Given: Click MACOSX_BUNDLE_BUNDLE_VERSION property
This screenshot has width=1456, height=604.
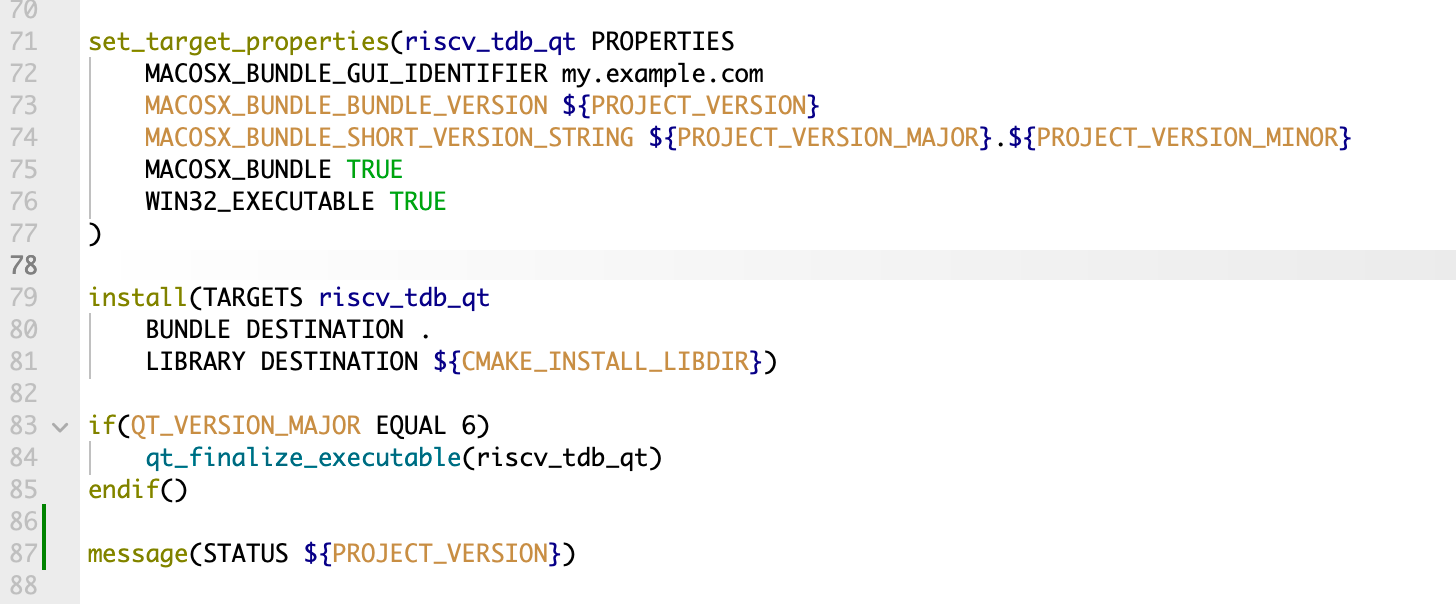Looking at the screenshot, I should click(346, 106).
